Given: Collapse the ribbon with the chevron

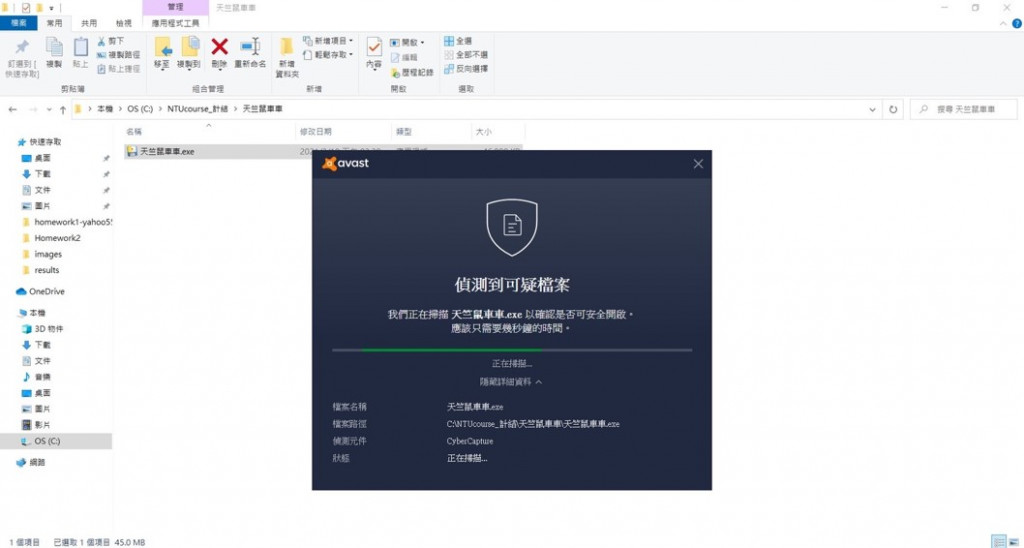Looking at the screenshot, I should coord(1004,24).
